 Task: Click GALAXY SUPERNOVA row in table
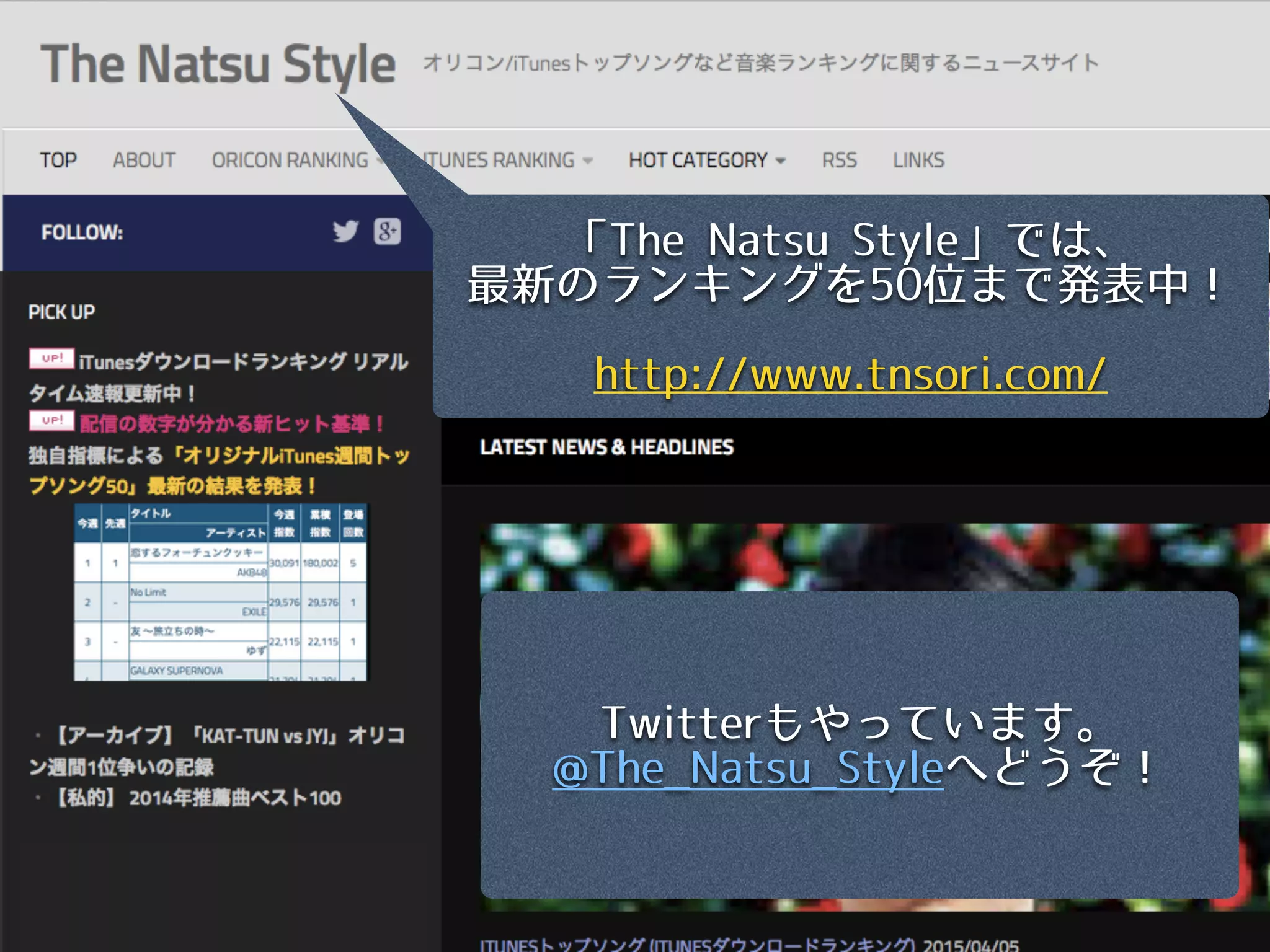coord(220,671)
